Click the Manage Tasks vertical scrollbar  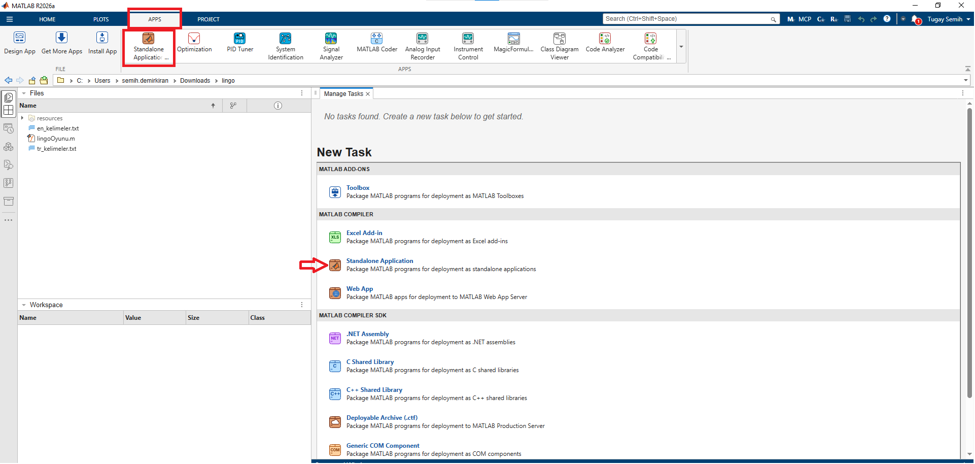(970, 252)
